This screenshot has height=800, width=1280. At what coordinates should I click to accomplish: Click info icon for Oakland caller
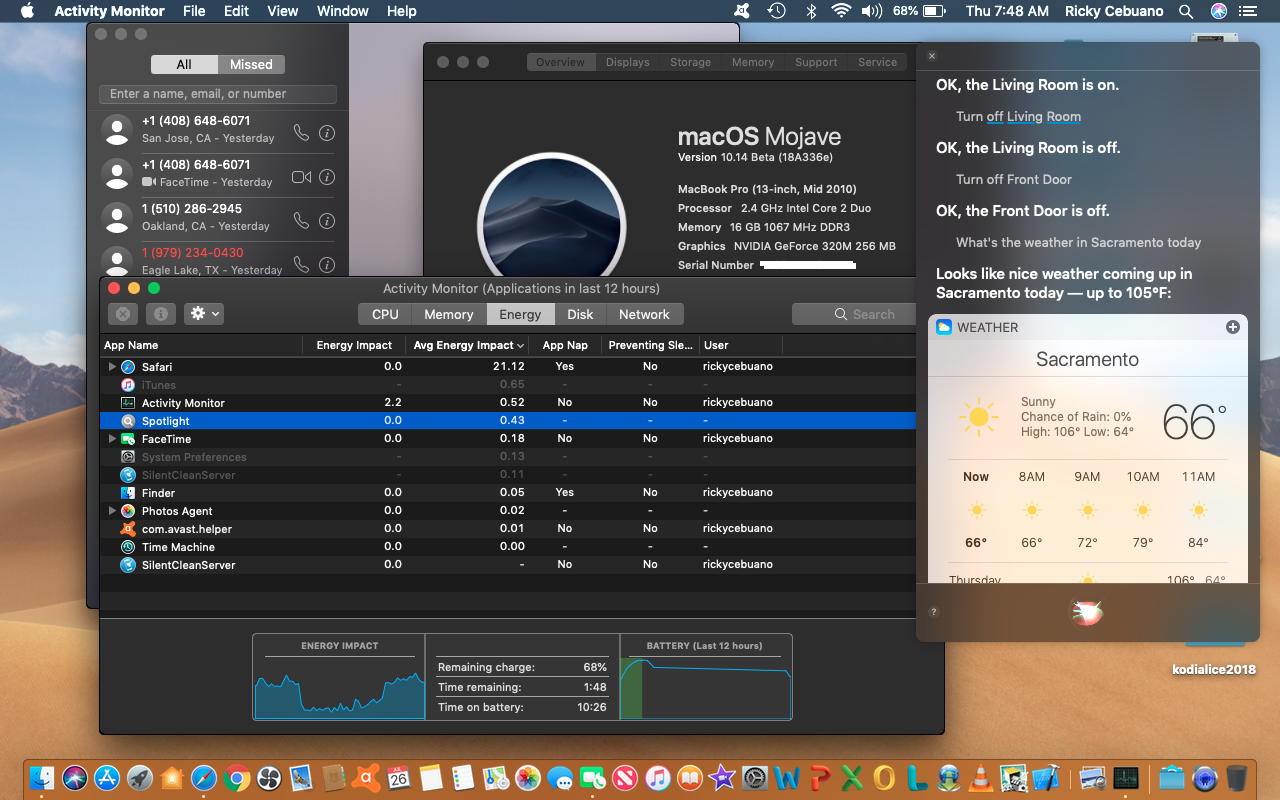[326, 221]
